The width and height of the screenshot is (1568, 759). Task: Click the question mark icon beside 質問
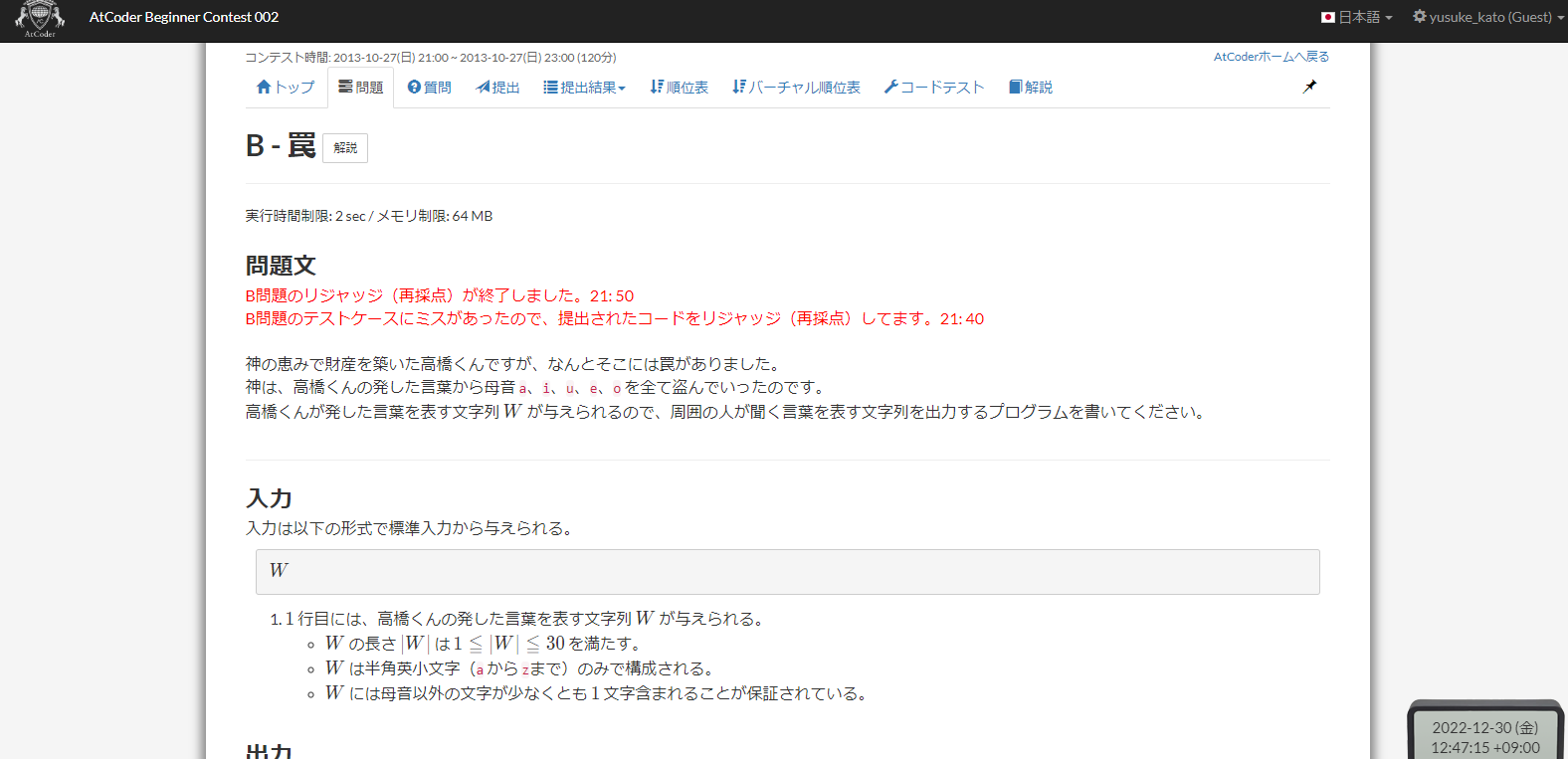(x=414, y=88)
